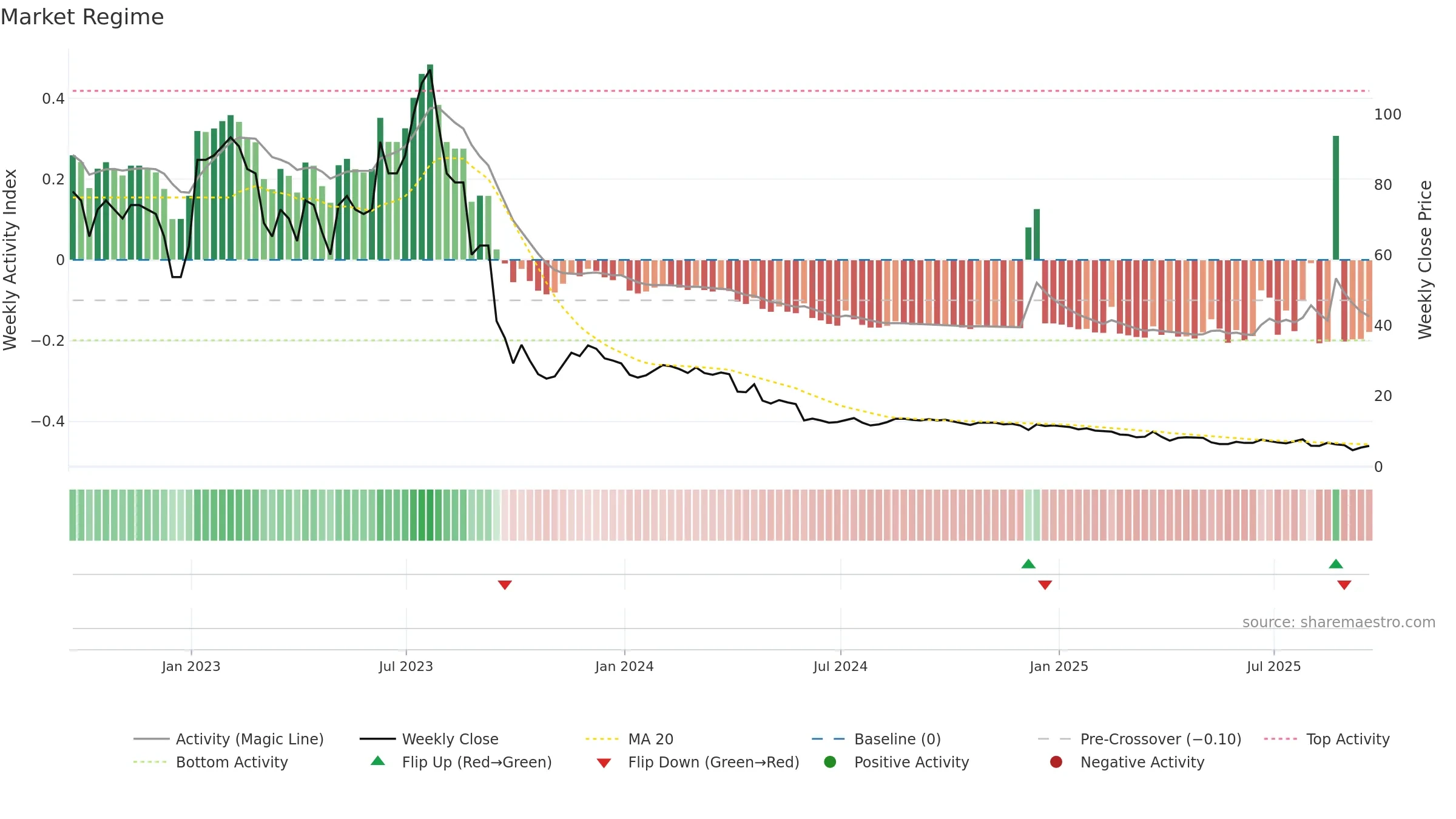1456x819 pixels.
Task: Select the flip-up marker after July 2025
Action: click(1336, 564)
